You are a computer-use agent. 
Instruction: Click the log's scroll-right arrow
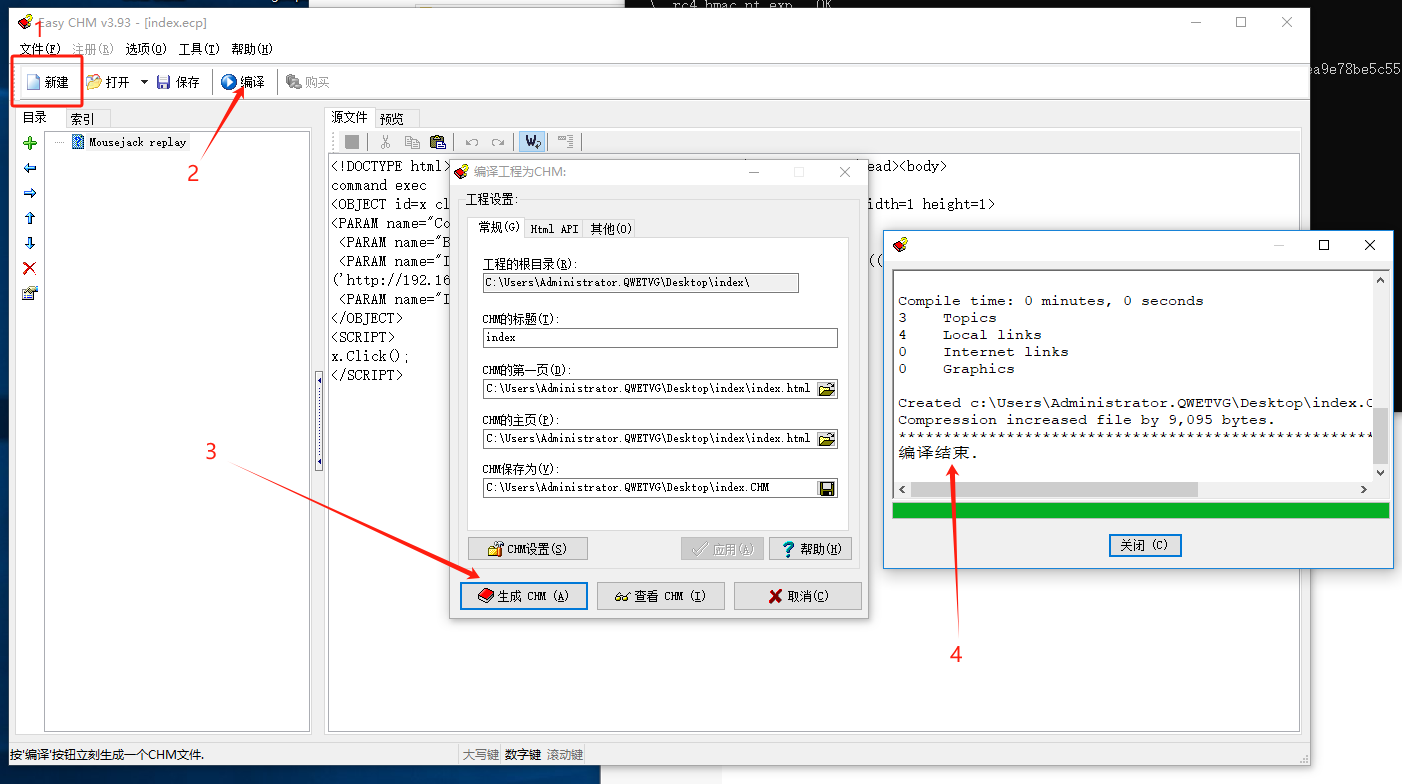tap(1363, 490)
